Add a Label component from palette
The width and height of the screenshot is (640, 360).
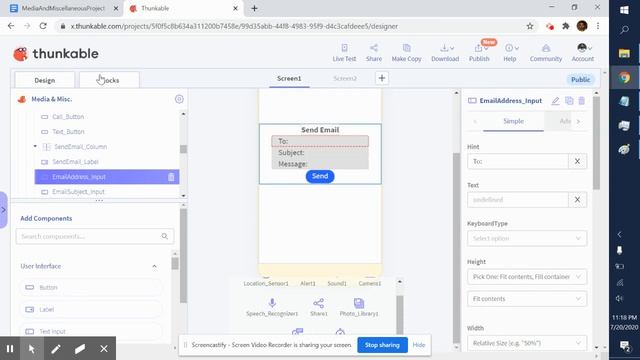point(91,309)
